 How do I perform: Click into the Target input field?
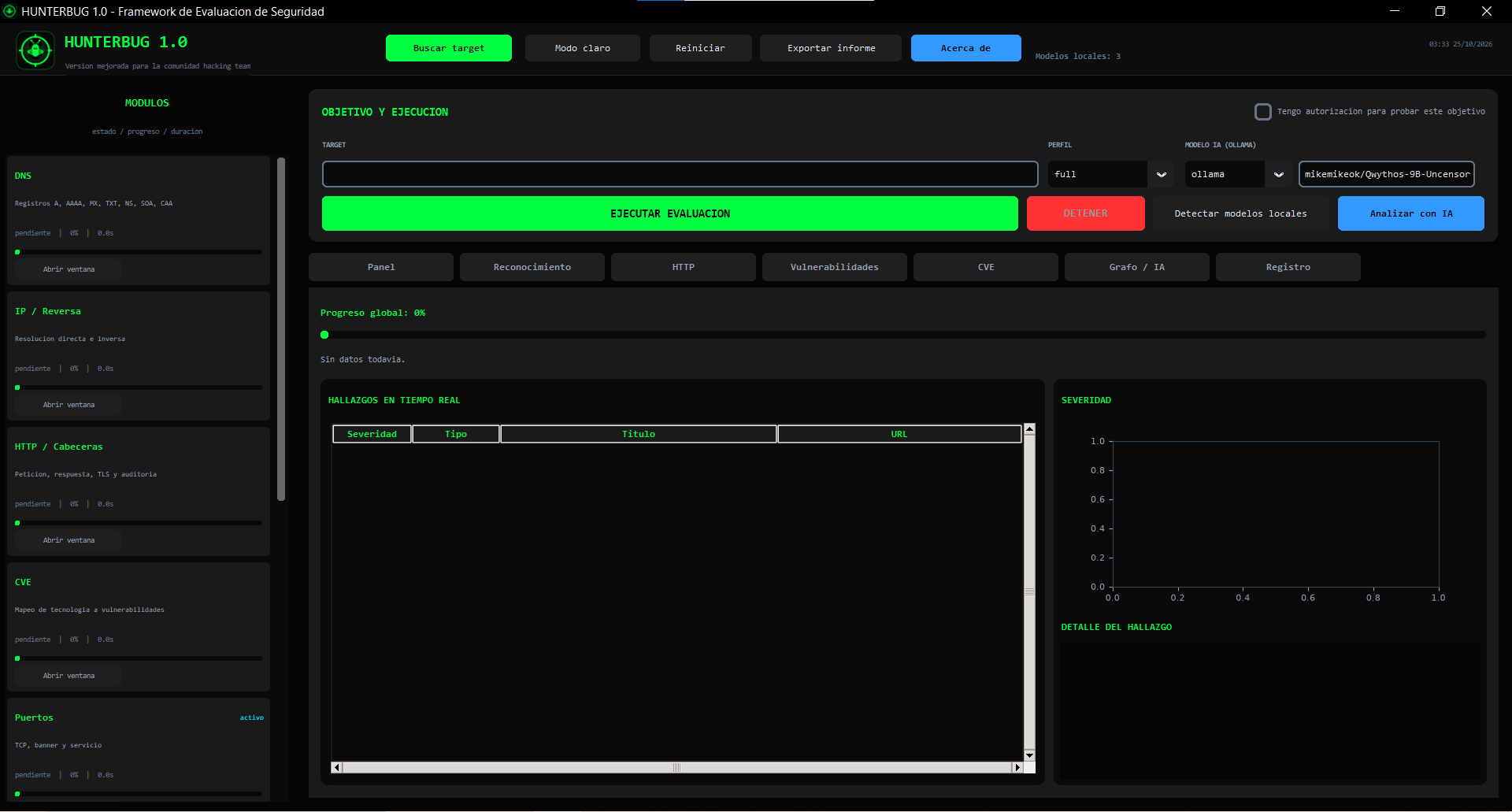[680, 174]
